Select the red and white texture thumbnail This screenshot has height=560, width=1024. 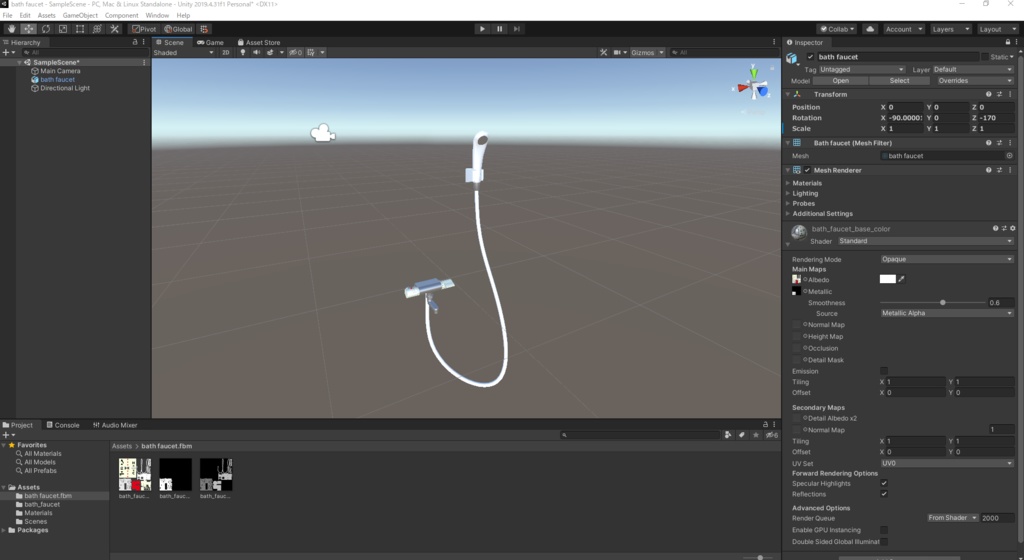(x=135, y=474)
